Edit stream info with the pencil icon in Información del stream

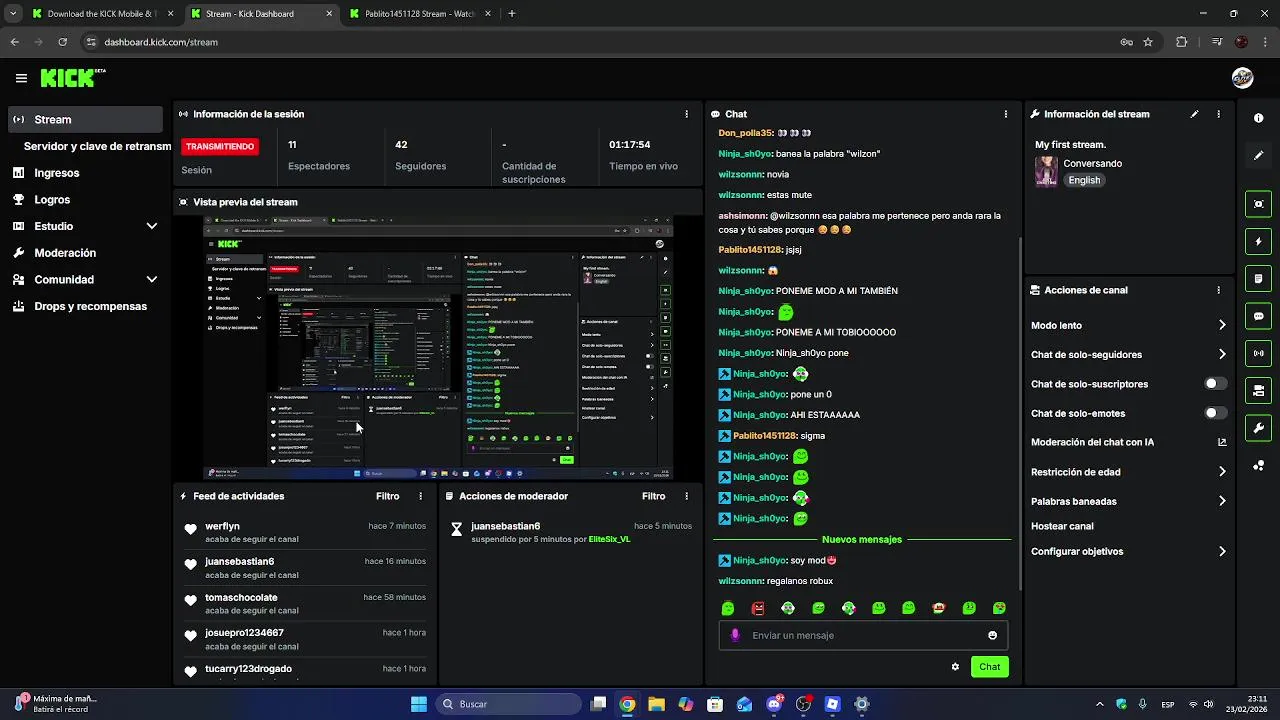point(1194,114)
